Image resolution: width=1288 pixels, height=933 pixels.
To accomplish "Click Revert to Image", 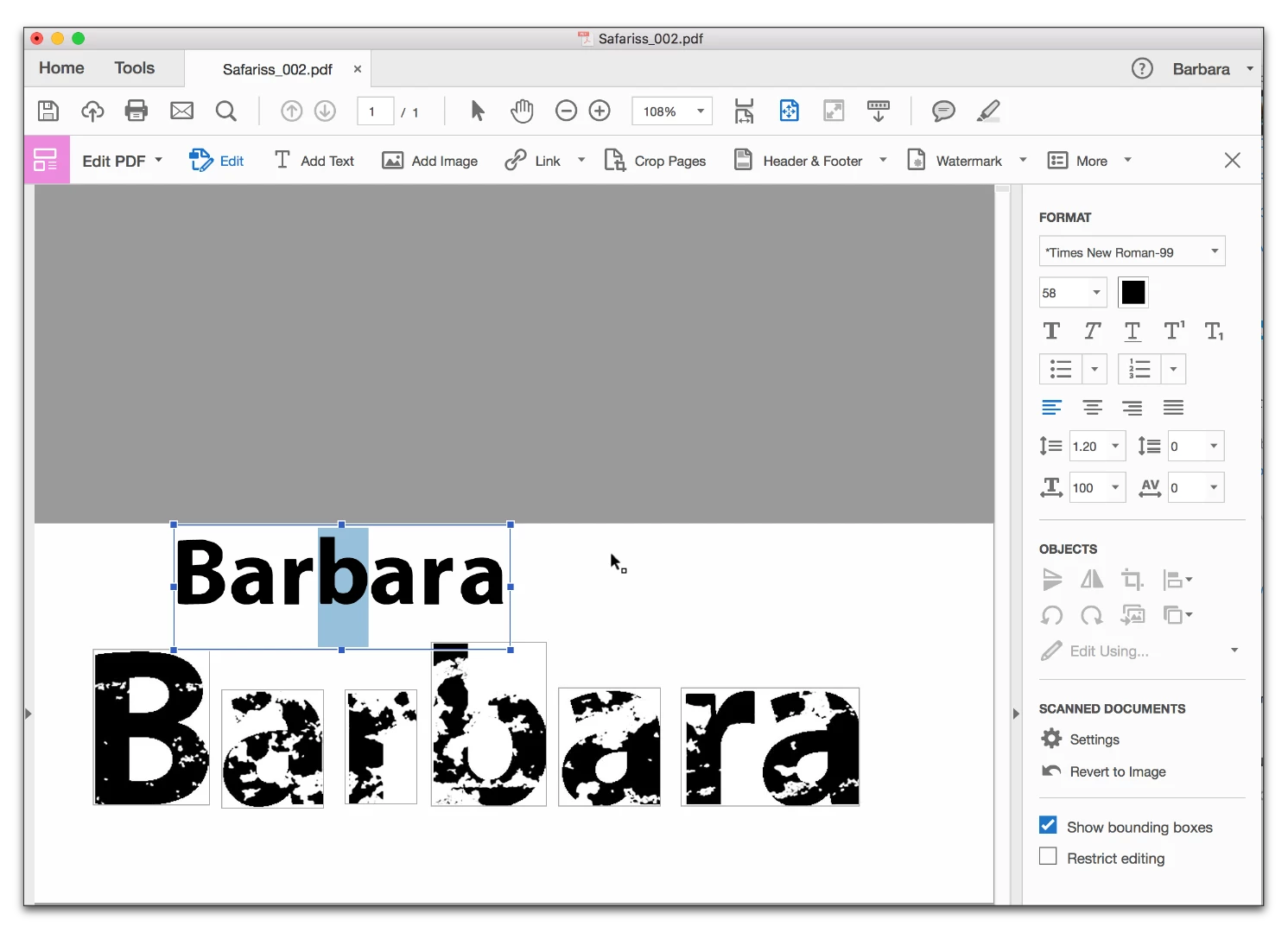I will (x=1104, y=771).
